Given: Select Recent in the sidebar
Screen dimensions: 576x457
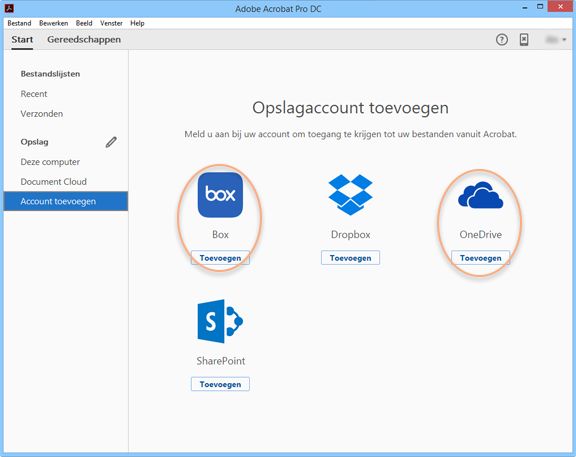Looking at the screenshot, I should point(34,94).
